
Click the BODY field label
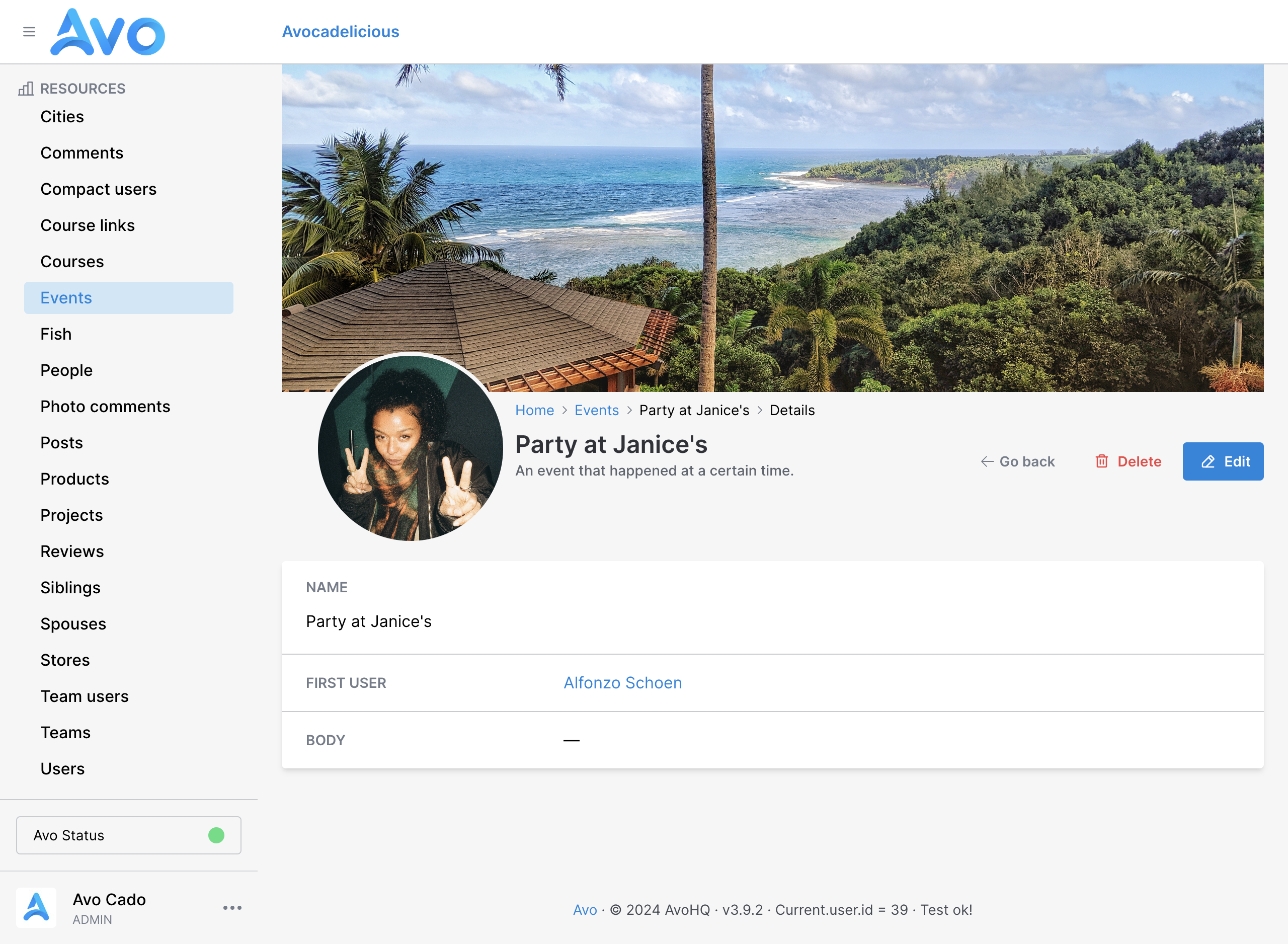tap(326, 740)
